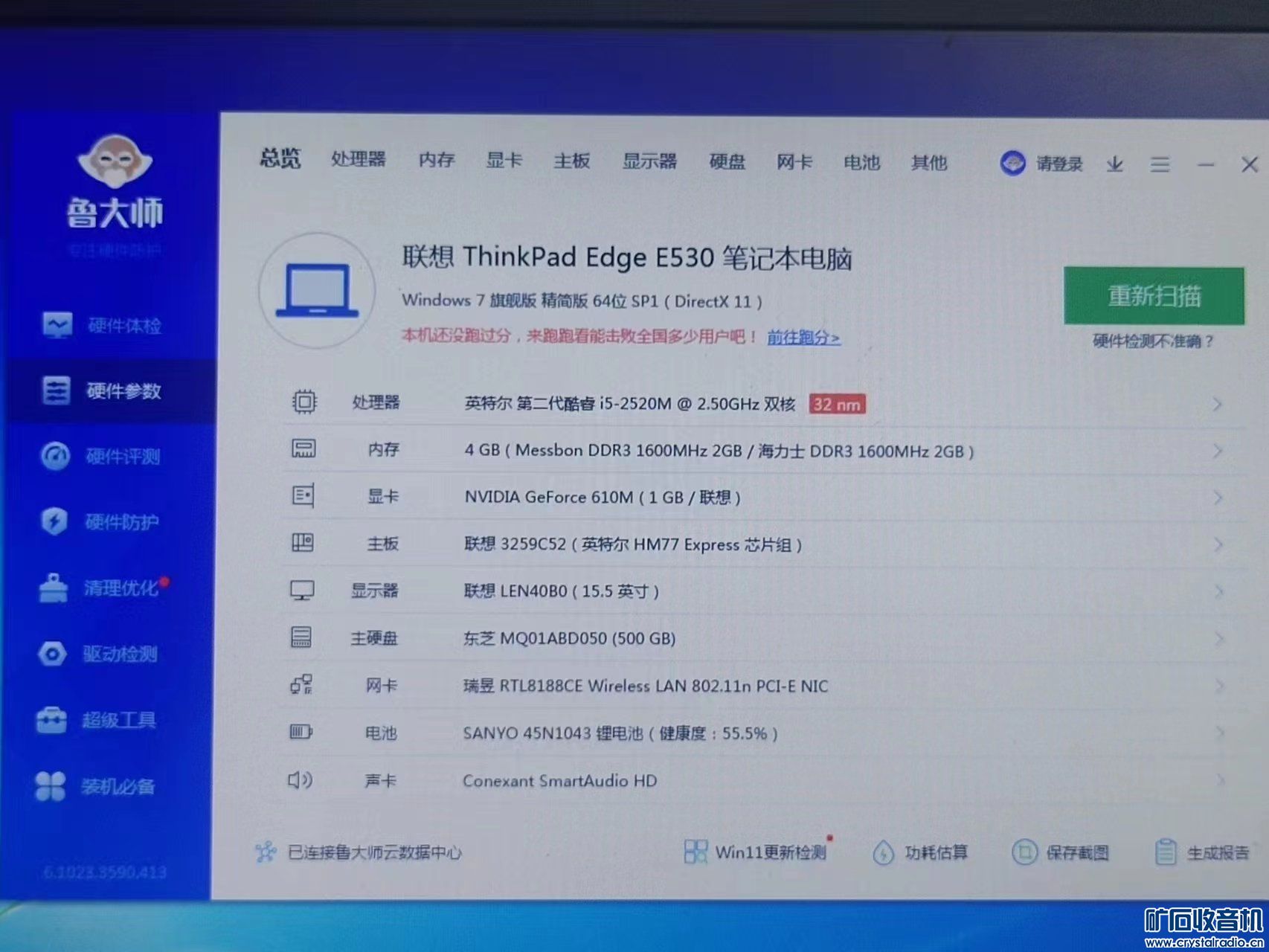Viewport: 1269px width, 952px height.
Task: Expand the 网卡 RTL8188CE row arrow
Action: (1220, 686)
